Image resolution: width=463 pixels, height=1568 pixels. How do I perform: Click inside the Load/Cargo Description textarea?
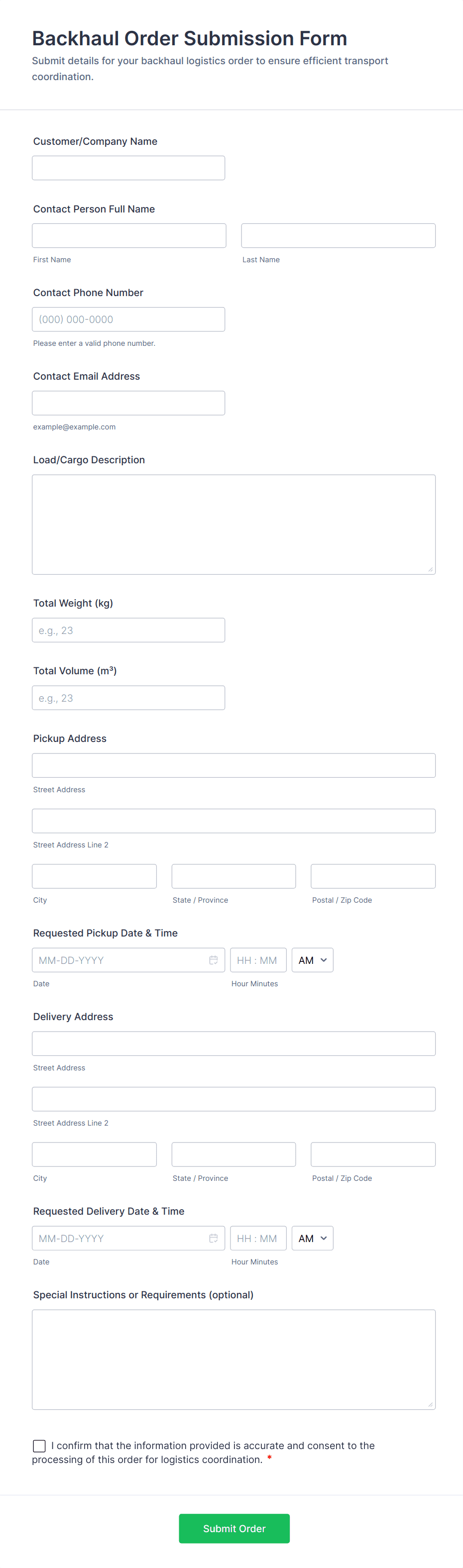tap(233, 523)
